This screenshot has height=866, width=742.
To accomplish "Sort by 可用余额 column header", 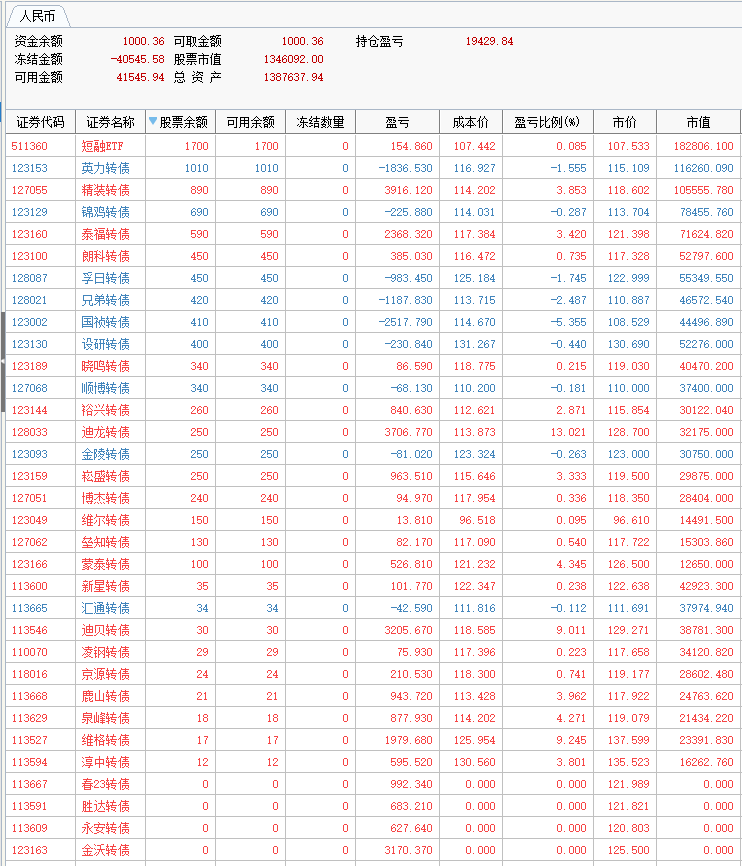I will pos(251,122).
